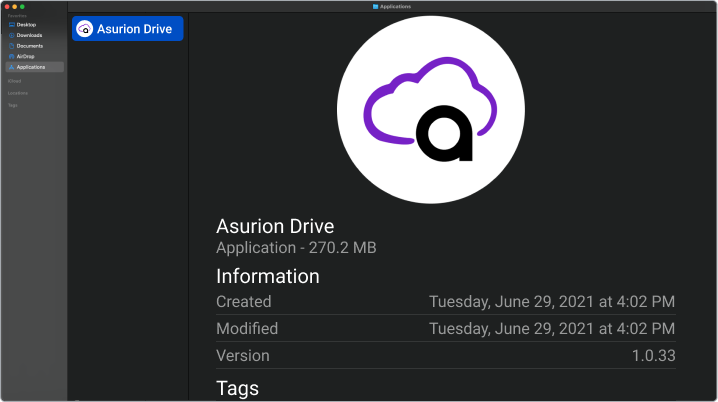Click the Created date value
Viewport: 718px width, 402px height.
tap(552, 302)
